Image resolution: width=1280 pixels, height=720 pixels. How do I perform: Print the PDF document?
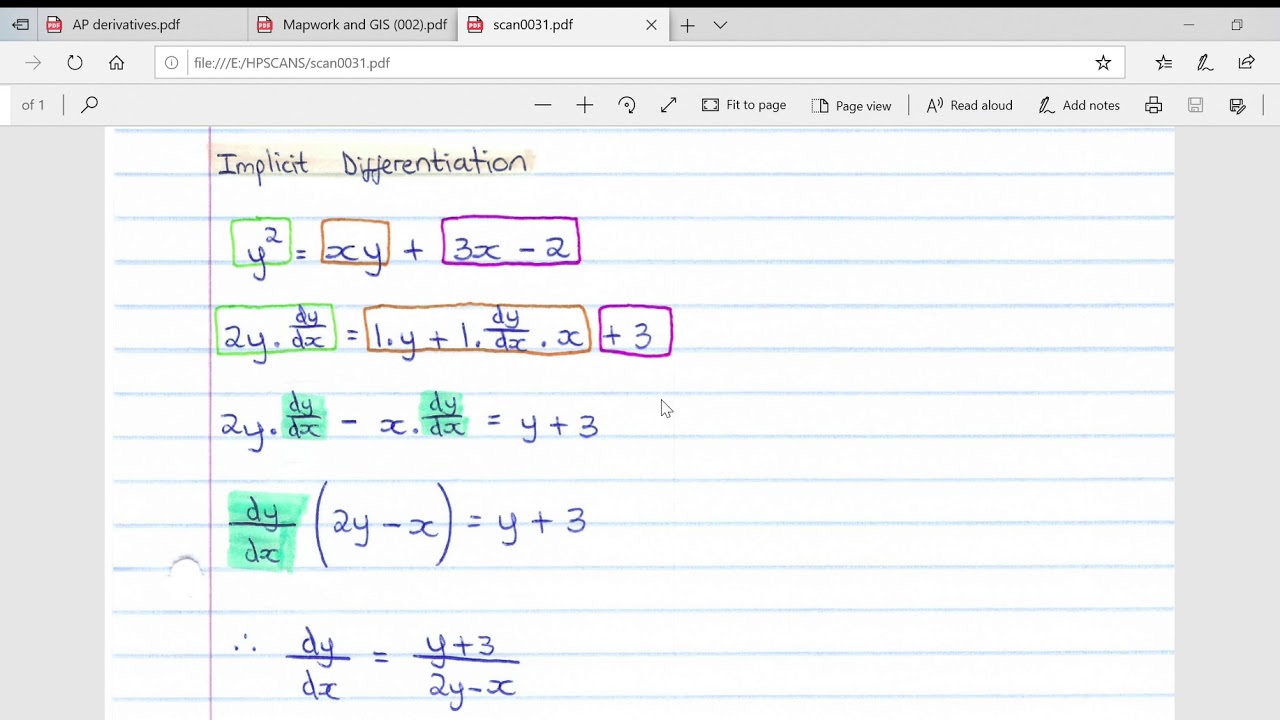1154,105
